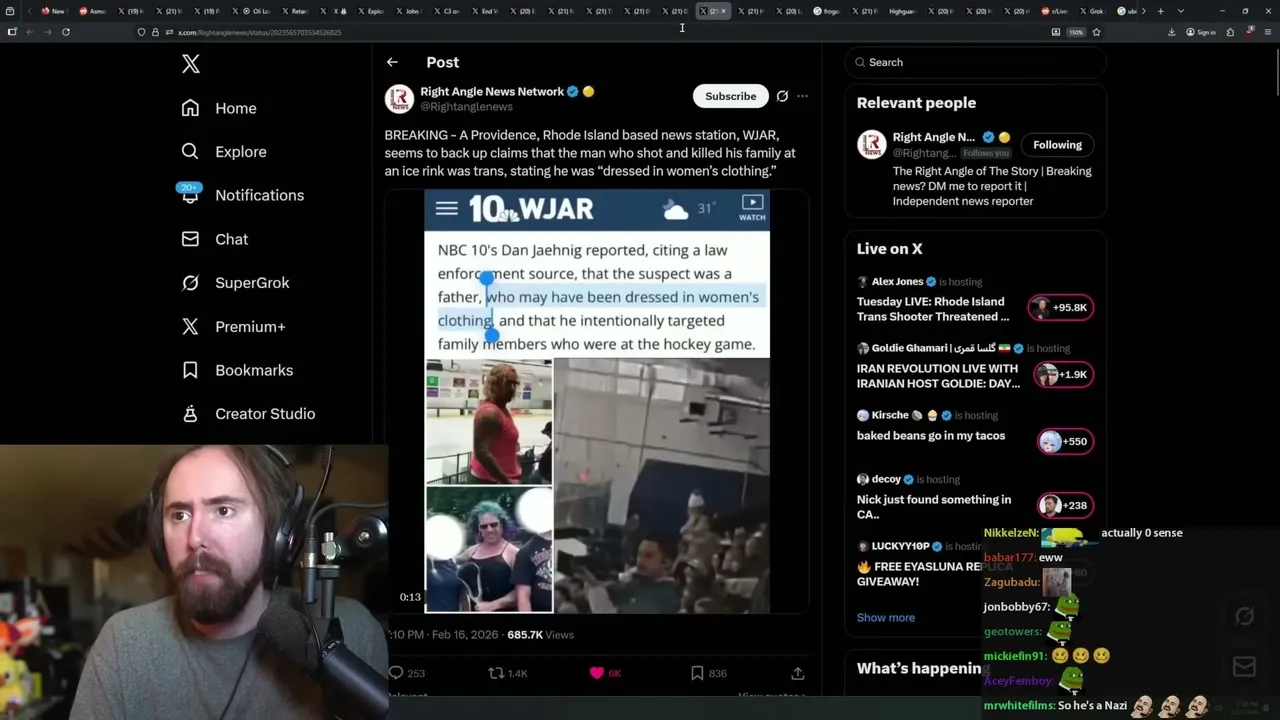Screen dimensions: 1280x720
Task: Join Kirsche live +550 listeners
Action: (x=1064, y=441)
